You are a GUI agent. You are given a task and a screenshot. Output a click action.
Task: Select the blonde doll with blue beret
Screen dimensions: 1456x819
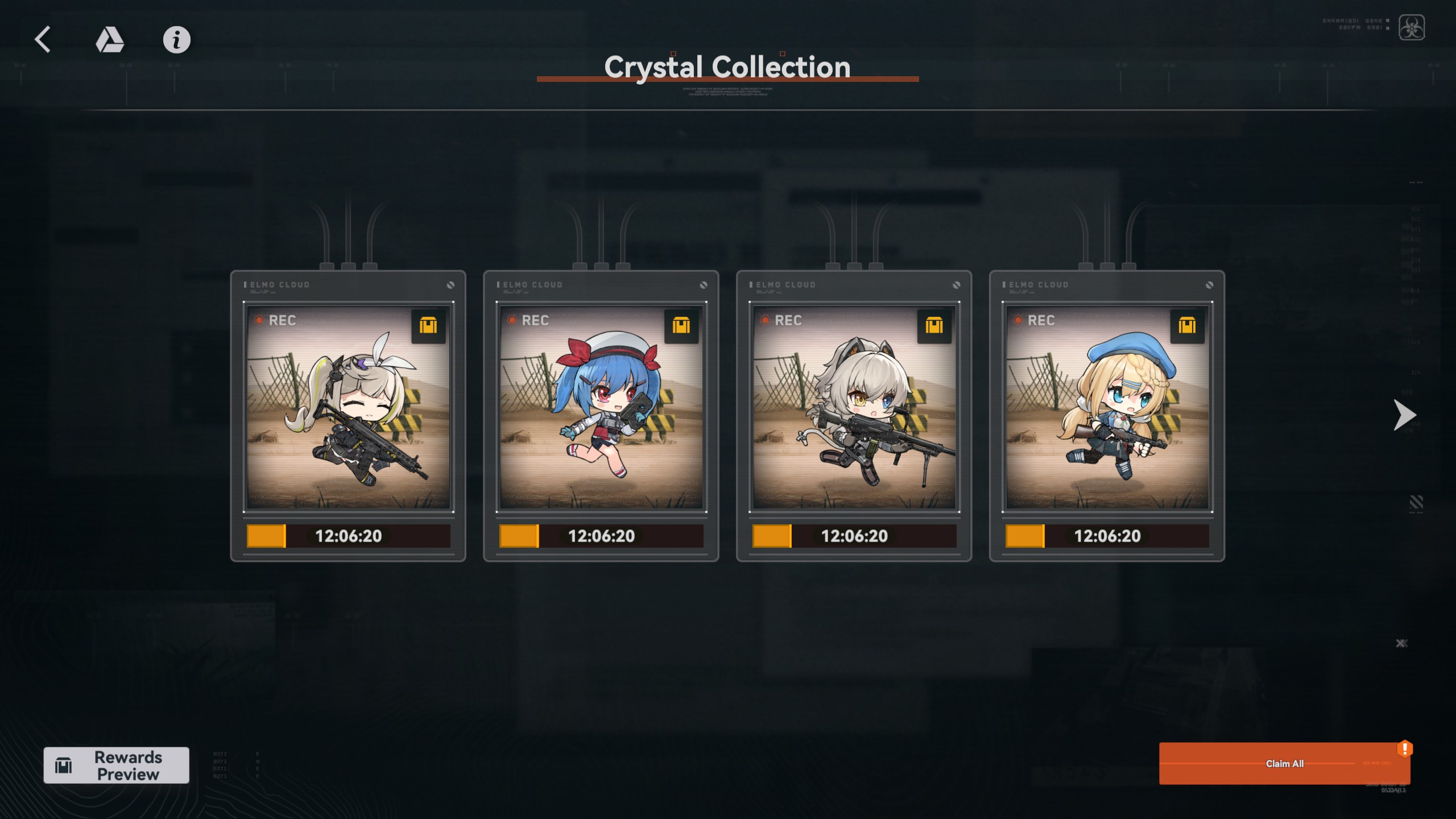click(1107, 407)
